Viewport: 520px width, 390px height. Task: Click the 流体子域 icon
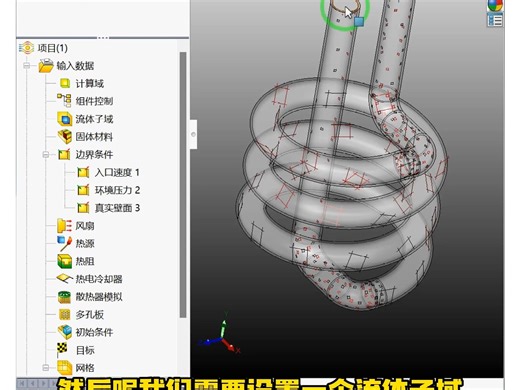(x=65, y=119)
